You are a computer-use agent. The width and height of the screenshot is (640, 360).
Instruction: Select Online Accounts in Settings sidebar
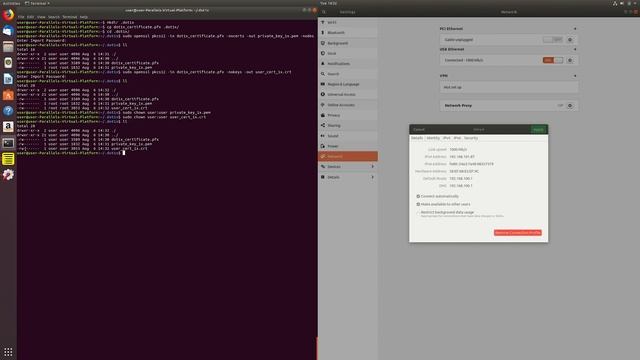(348, 105)
